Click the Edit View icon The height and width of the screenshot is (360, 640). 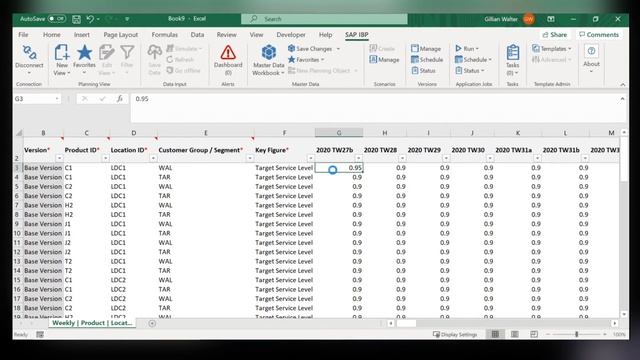click(x=107, y=53)
